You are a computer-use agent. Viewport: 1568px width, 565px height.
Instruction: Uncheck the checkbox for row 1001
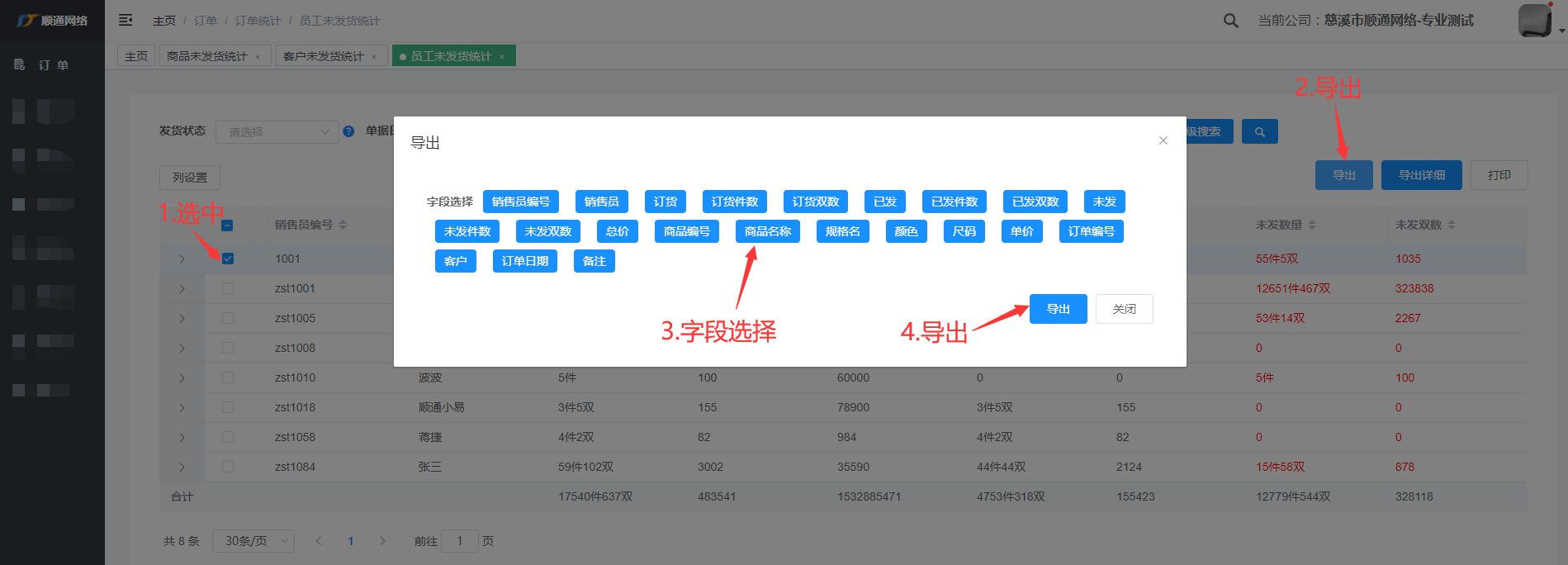[228, 259]
